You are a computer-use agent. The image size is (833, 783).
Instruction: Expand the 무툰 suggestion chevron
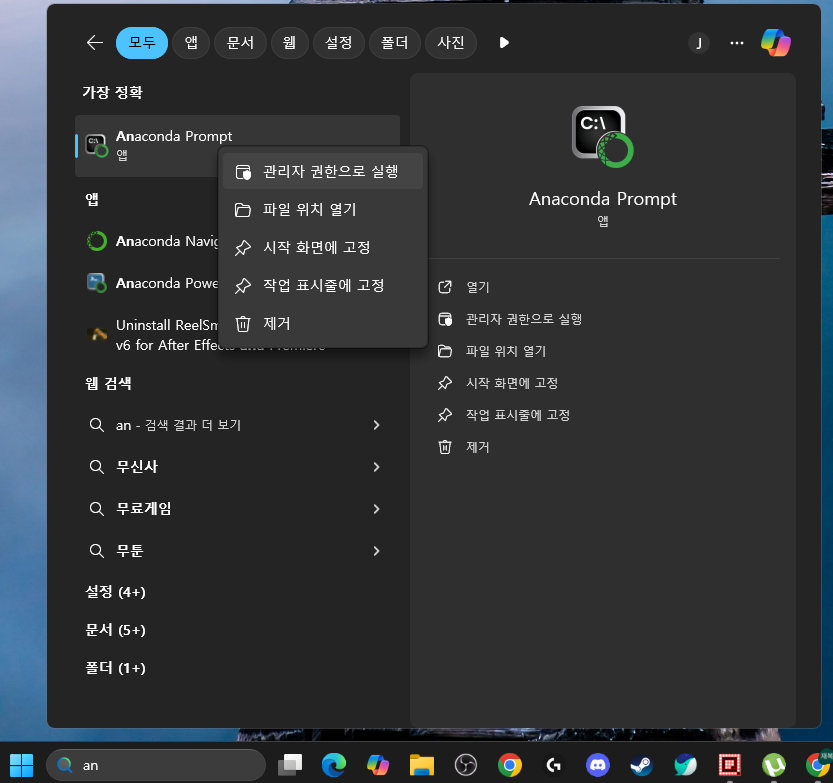coord(376,551)
